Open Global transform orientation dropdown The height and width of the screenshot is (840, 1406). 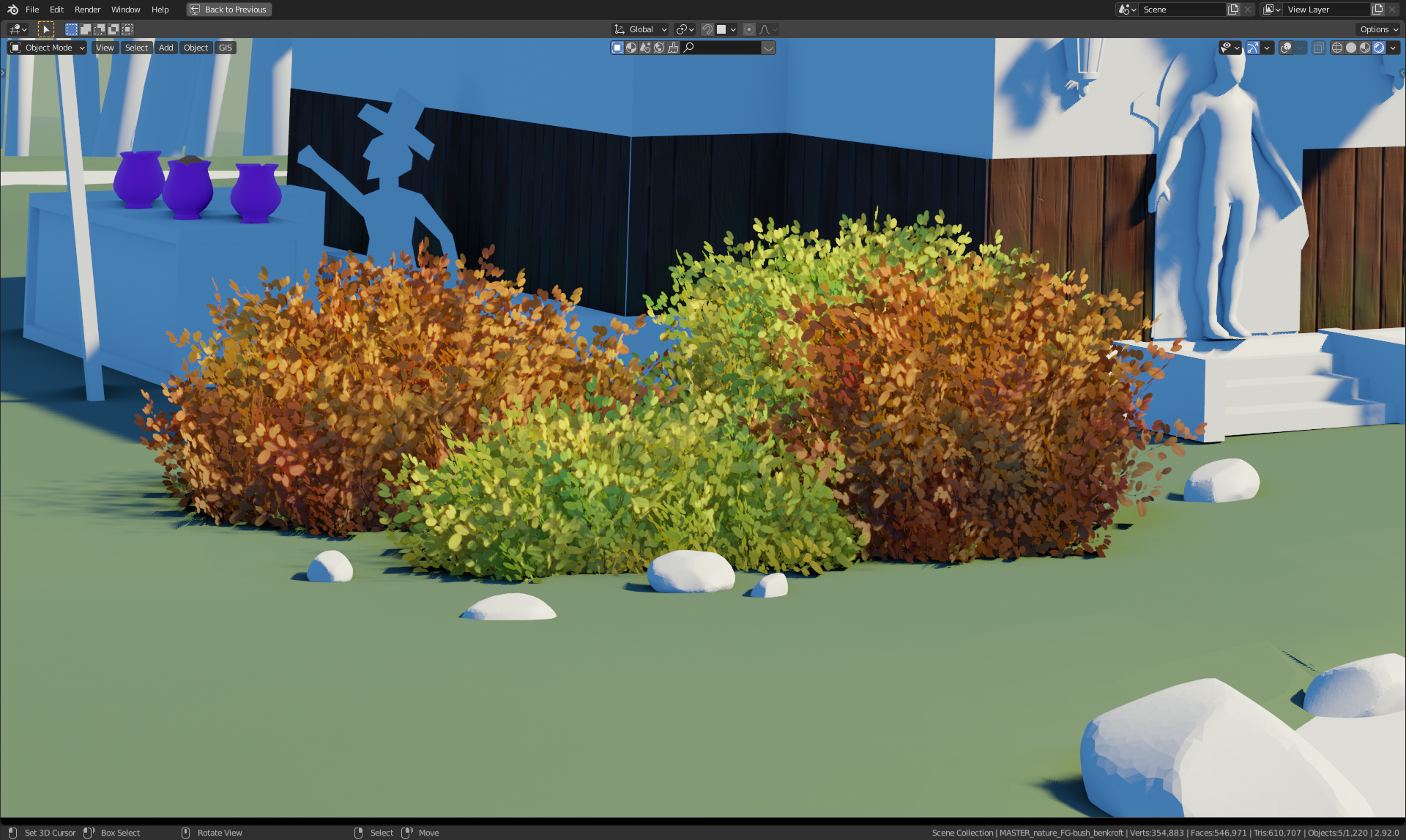[x=641, y=29]
